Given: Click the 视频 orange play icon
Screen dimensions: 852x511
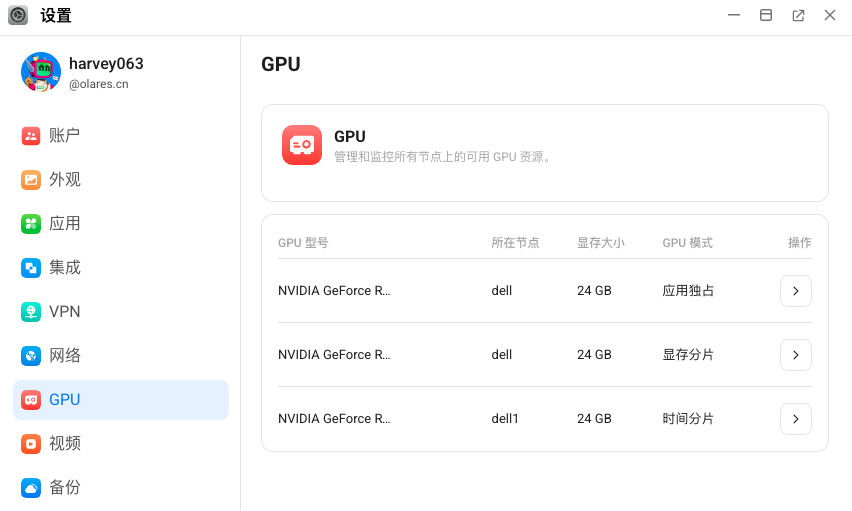Looking at the screenshot, I should tap(31, 444).
